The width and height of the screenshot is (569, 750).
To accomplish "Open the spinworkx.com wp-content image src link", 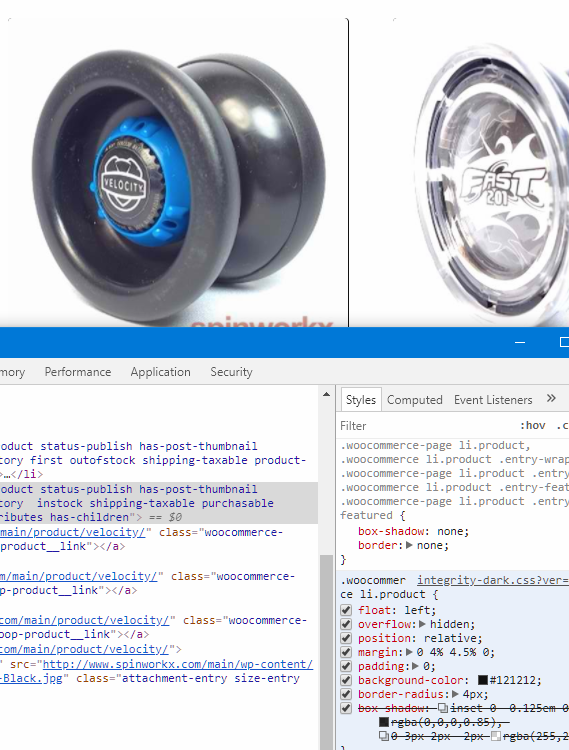I will (178, 664).
